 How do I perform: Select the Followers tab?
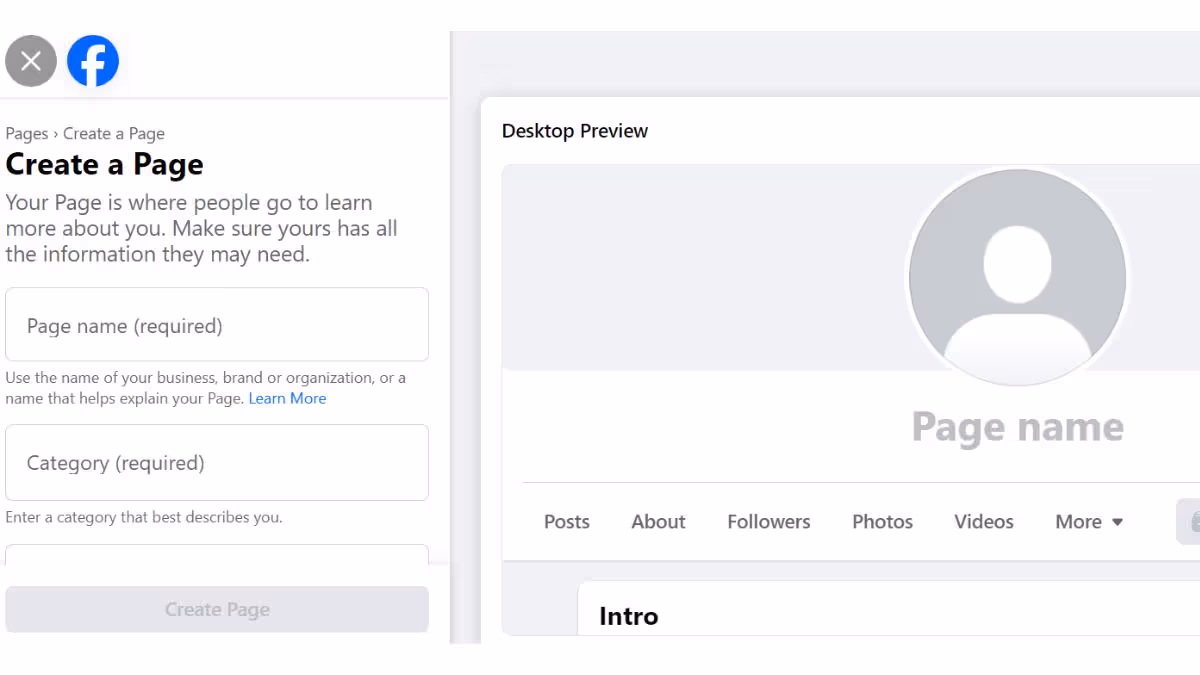[769, 522]
